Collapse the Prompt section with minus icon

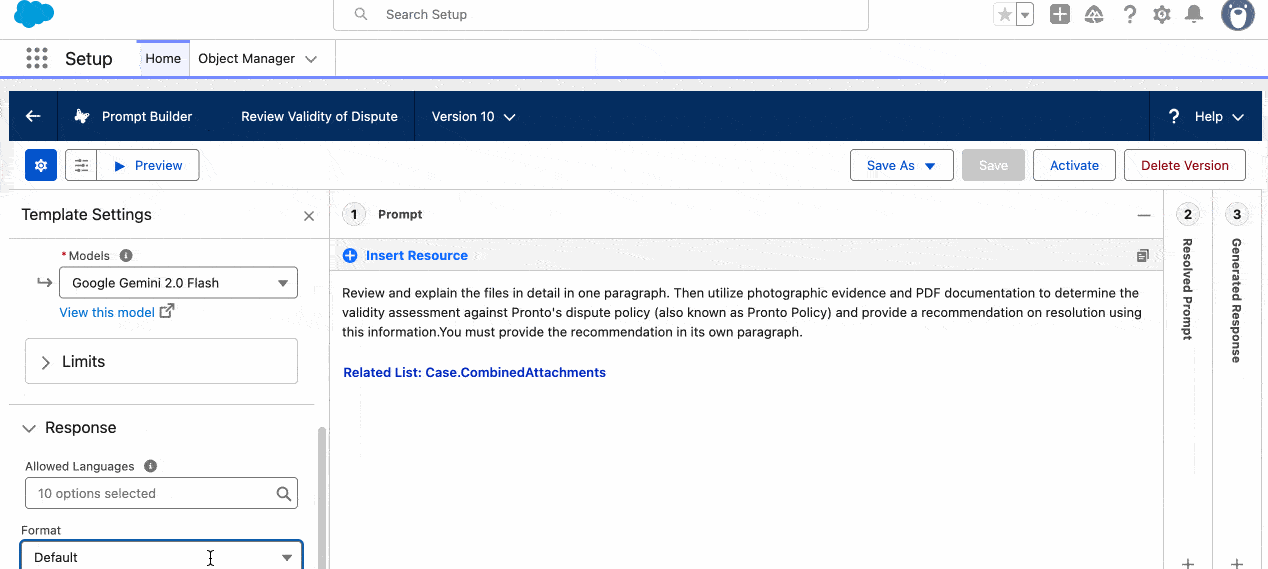1144,214
